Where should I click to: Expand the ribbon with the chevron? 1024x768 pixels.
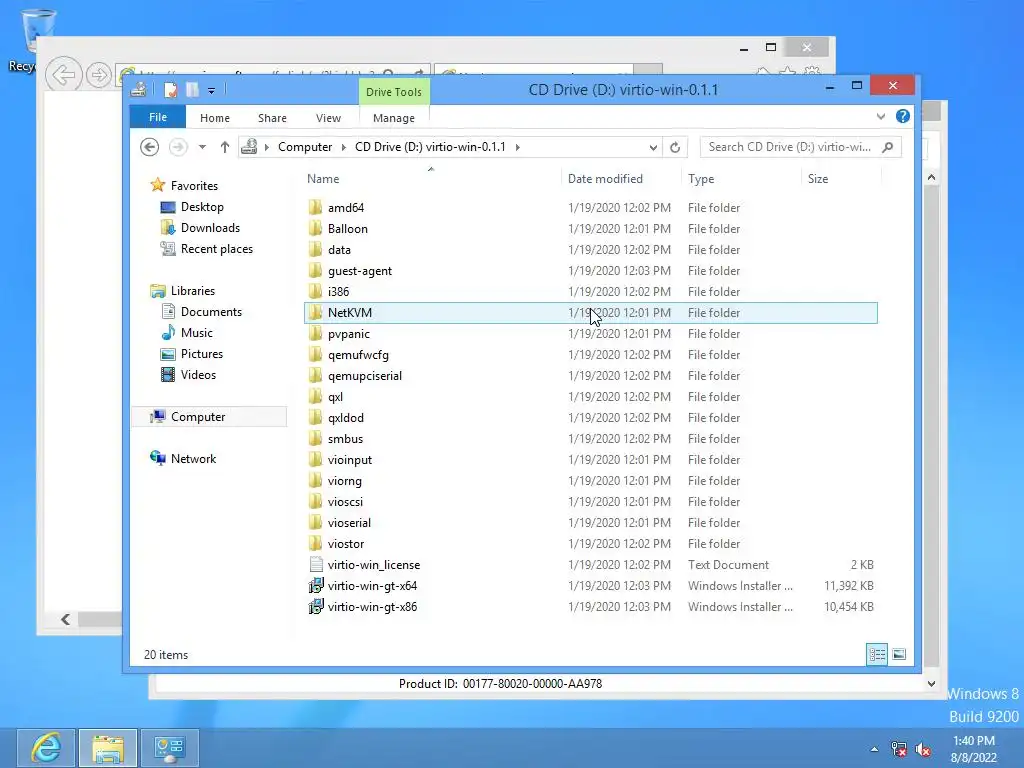[x=880, y=117]
